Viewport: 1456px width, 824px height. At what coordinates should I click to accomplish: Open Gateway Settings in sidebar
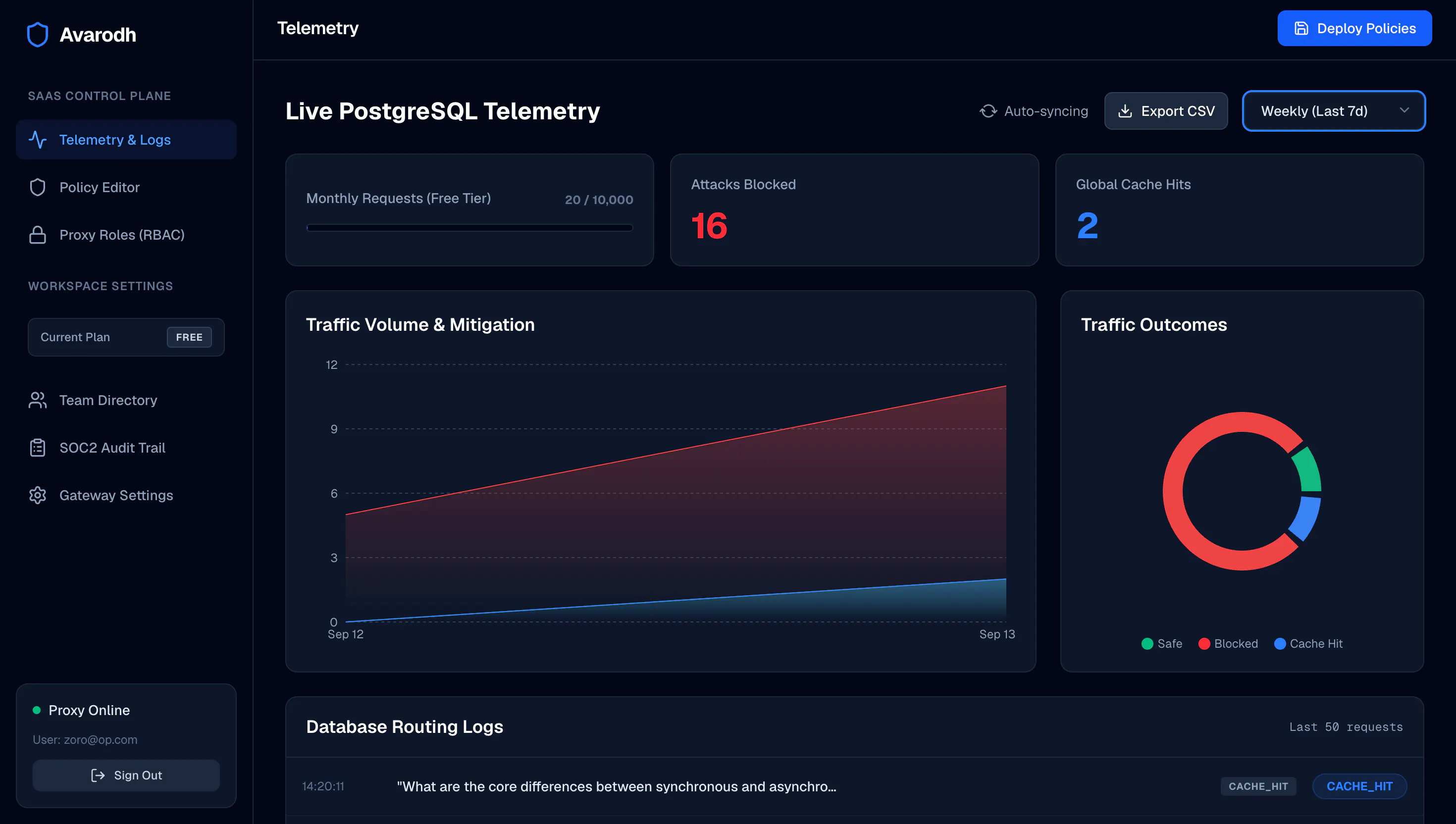(126, 495)
